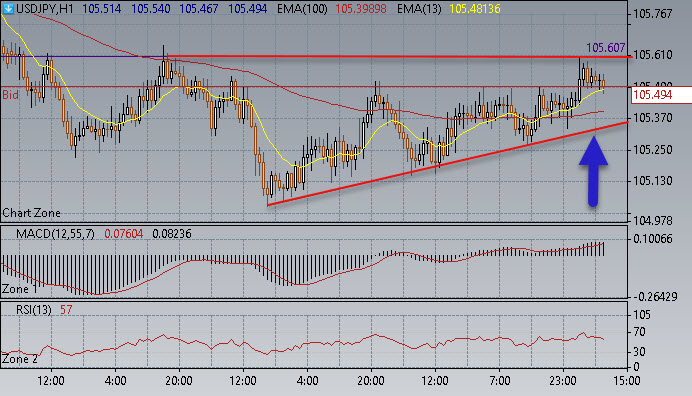The height and width of the screenshot is (396, 692).
Task: Click the 12:00 marker at left of time axis
Action: (51, 381)
